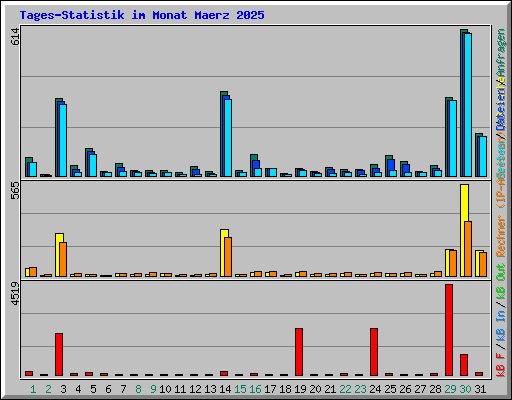Click the 565 scale value label
512x400 pixels.
click(x=15, y=191)
